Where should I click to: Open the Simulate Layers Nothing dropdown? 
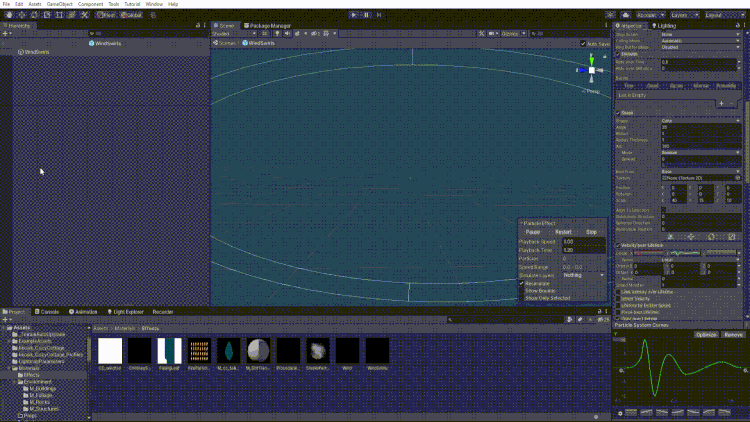(584, 276)
